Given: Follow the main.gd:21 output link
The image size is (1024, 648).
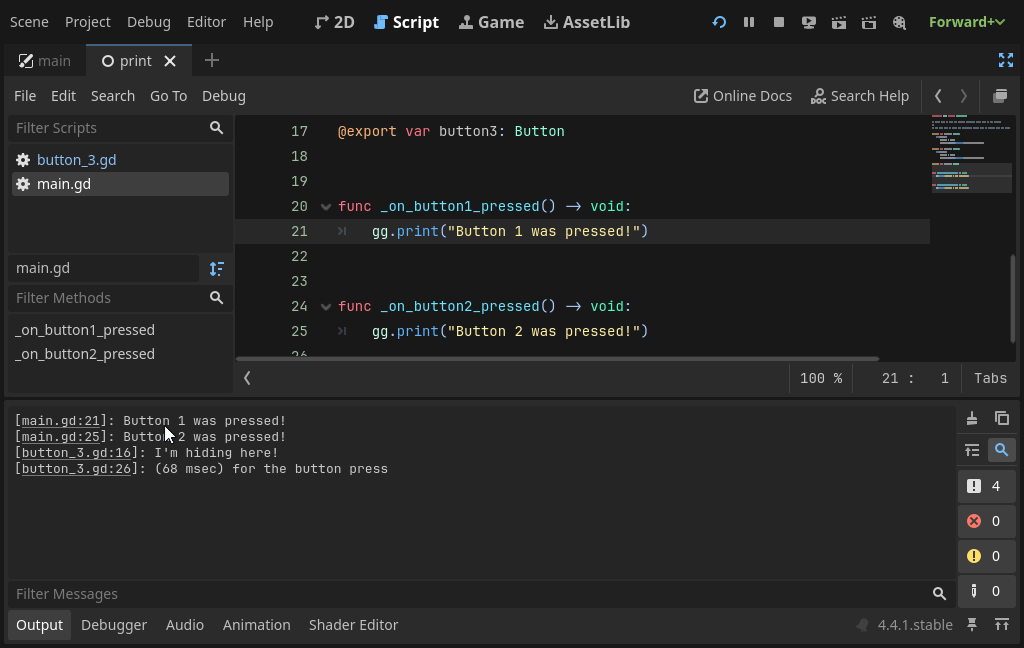Looking at the screenshot, I should [60, 420].
